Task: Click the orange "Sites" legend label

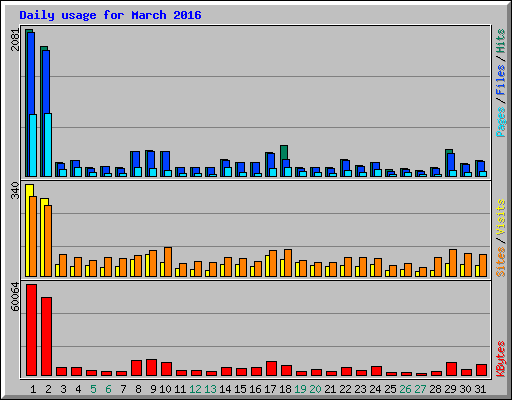Action: 501,262
